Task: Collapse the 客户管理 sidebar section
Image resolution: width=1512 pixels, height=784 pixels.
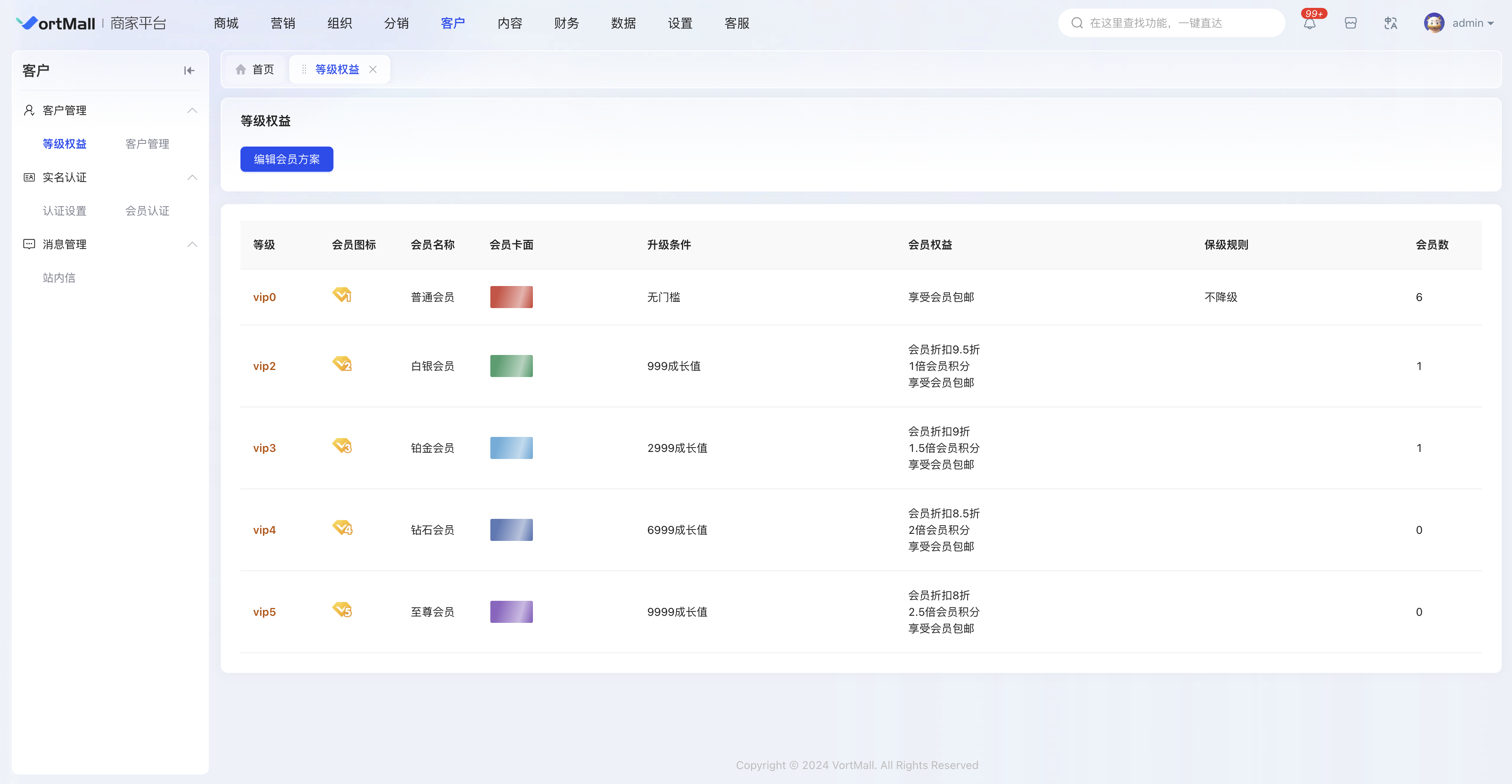Action: click(192, 110)
